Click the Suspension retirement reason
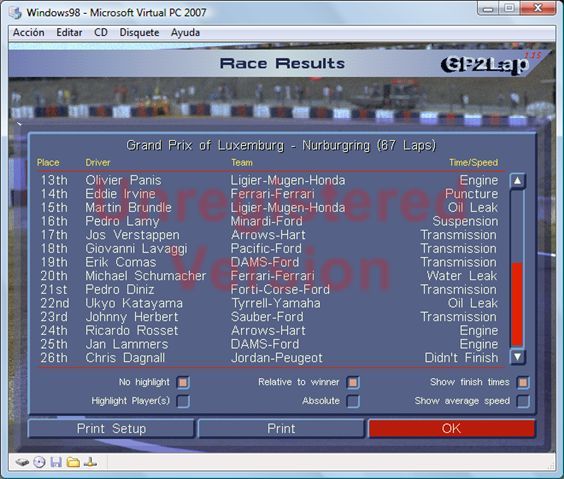 point(465,221)
